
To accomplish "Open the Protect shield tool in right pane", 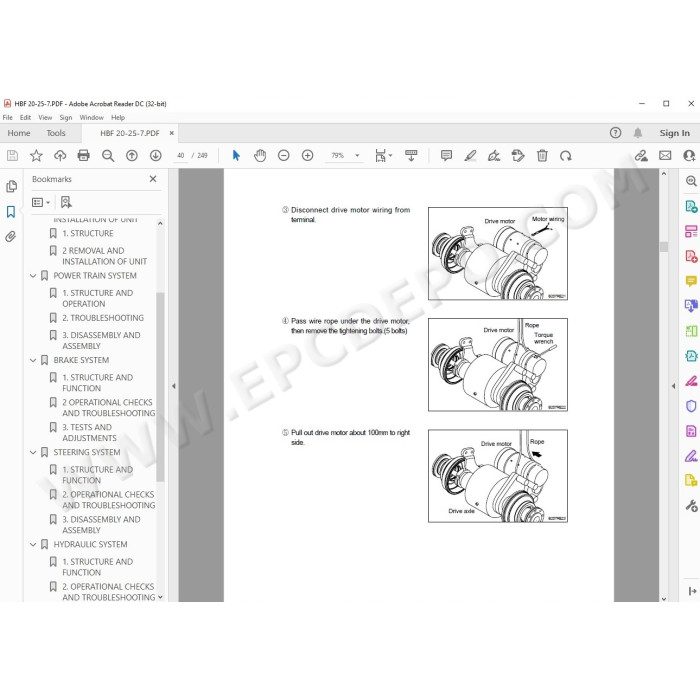I will point(691,406).
